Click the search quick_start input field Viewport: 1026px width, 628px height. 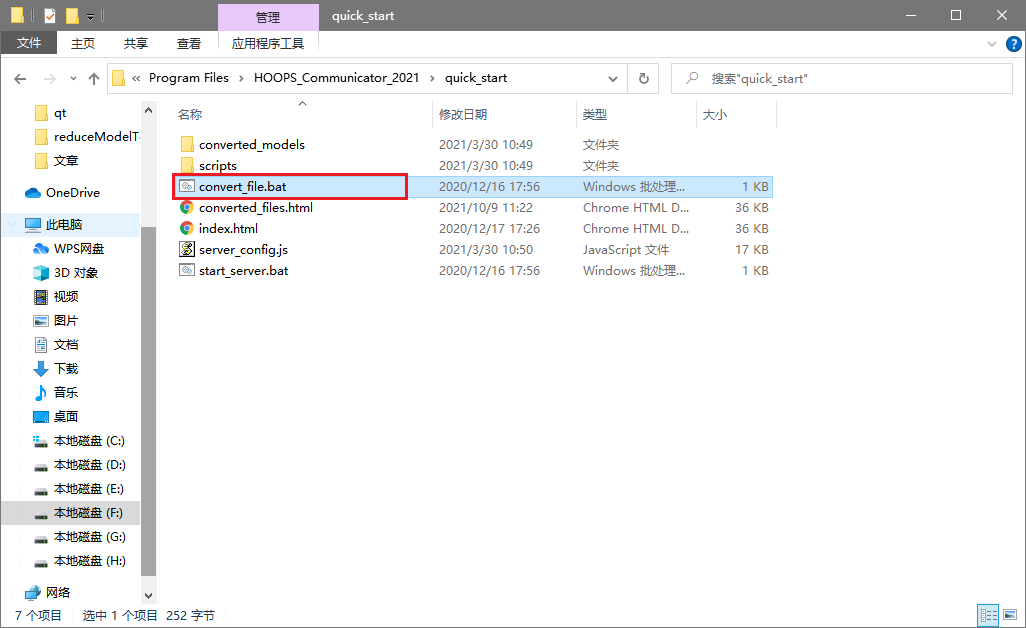pos(841,78)
